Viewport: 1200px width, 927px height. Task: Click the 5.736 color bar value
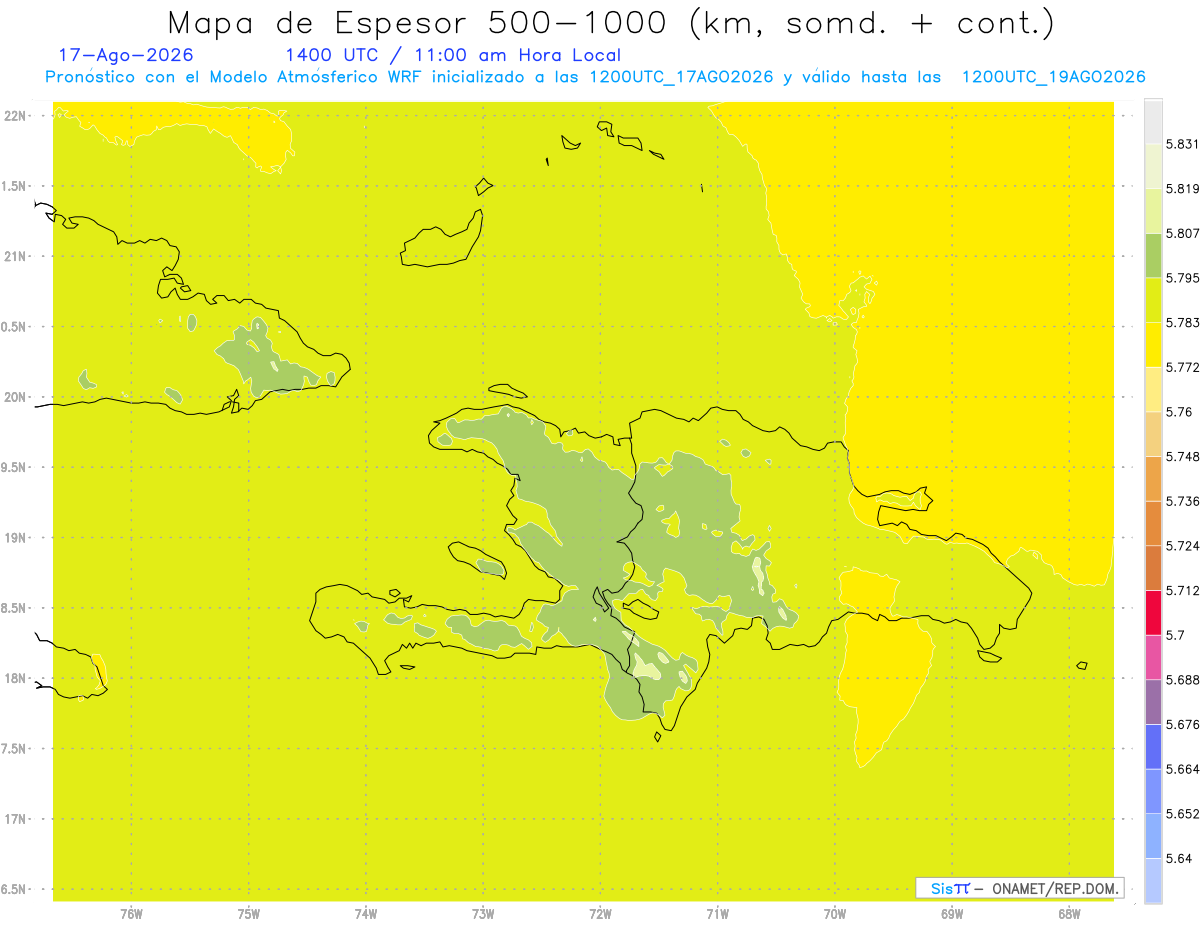(1183, 501)
